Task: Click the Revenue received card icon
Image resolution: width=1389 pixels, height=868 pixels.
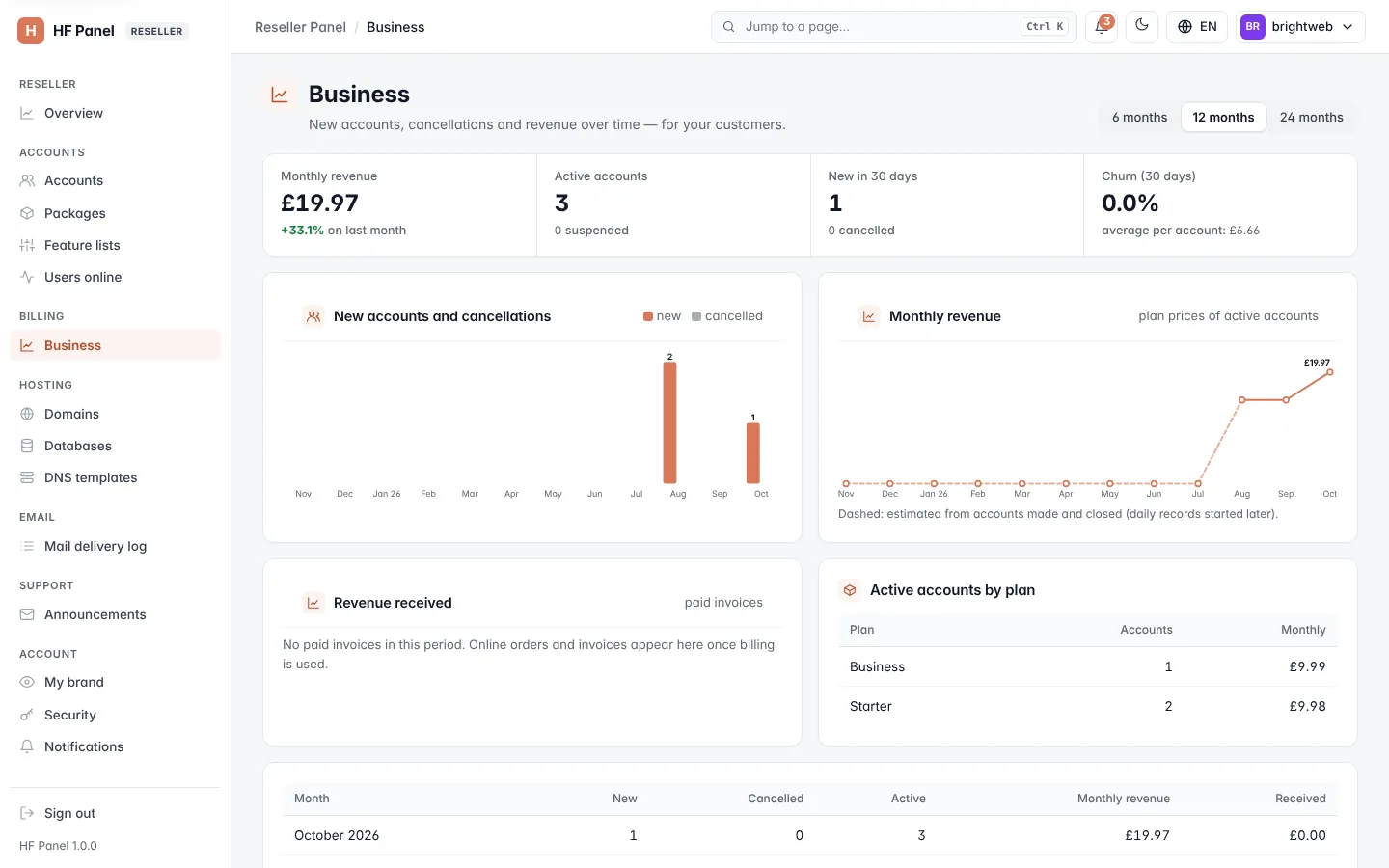Action: (x=313, y=603)
